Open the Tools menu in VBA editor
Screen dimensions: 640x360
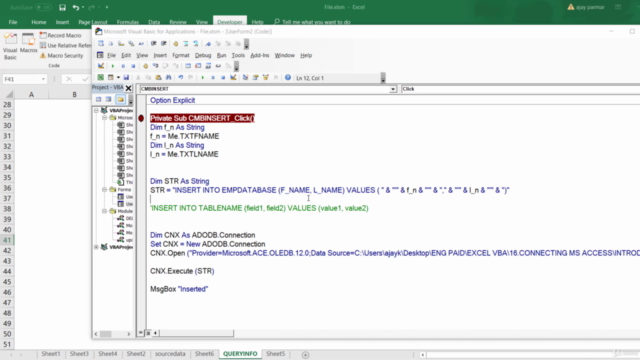click(x=238, y=55)
